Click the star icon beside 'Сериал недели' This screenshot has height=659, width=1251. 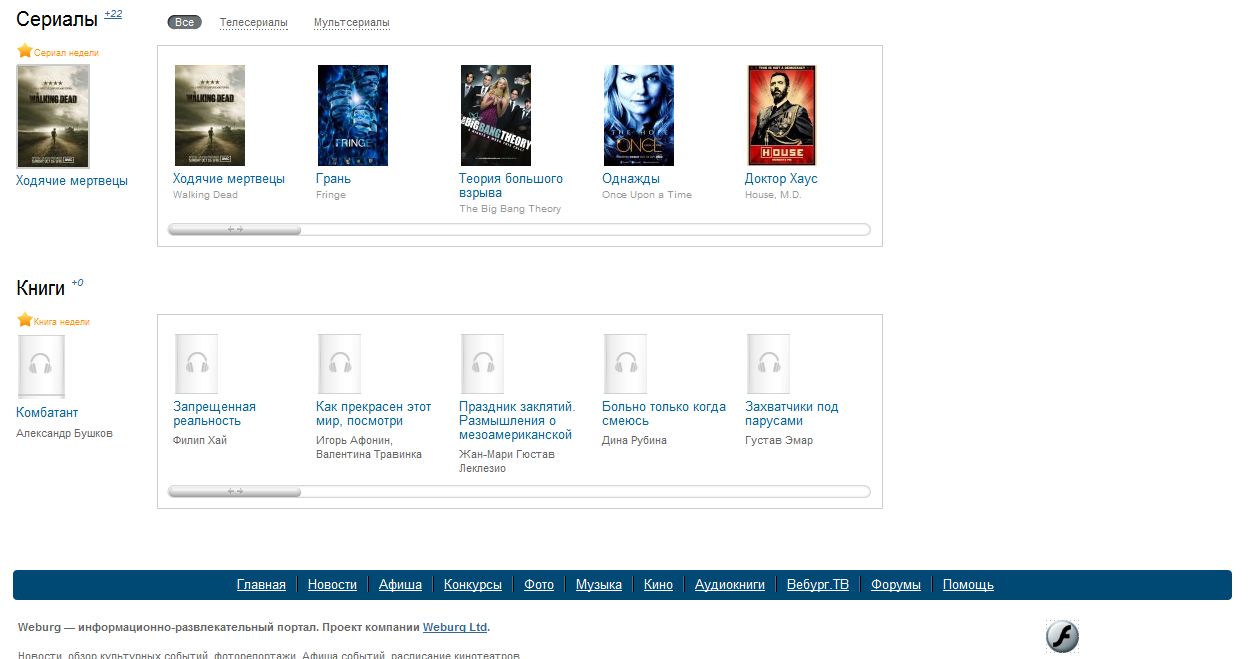[25, 51]
